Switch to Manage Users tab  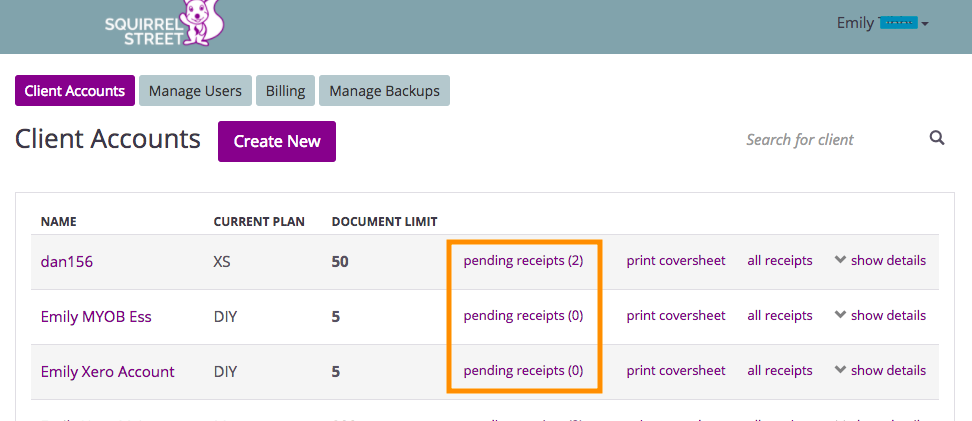pos(195,91)
